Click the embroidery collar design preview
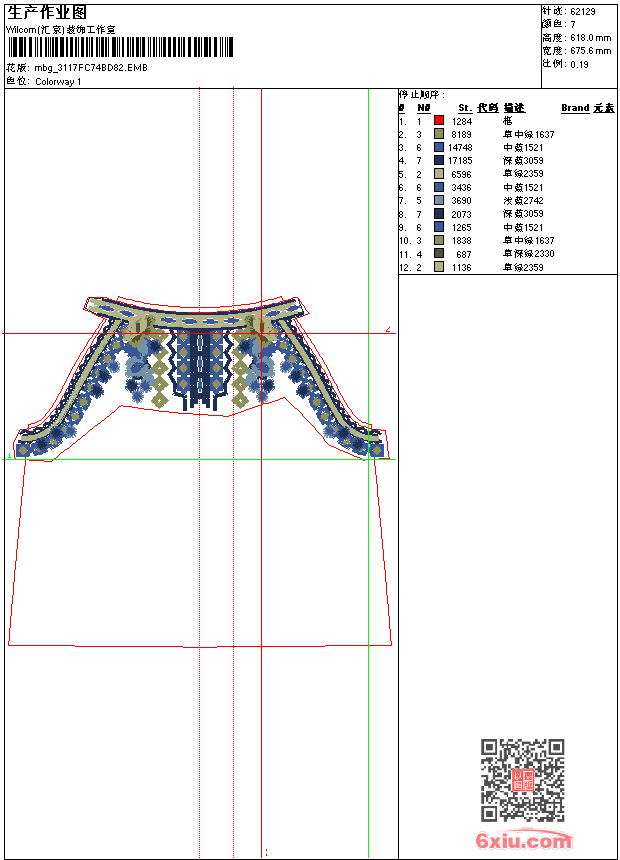This screenshot has height=860, width=620. coord(201,377)
